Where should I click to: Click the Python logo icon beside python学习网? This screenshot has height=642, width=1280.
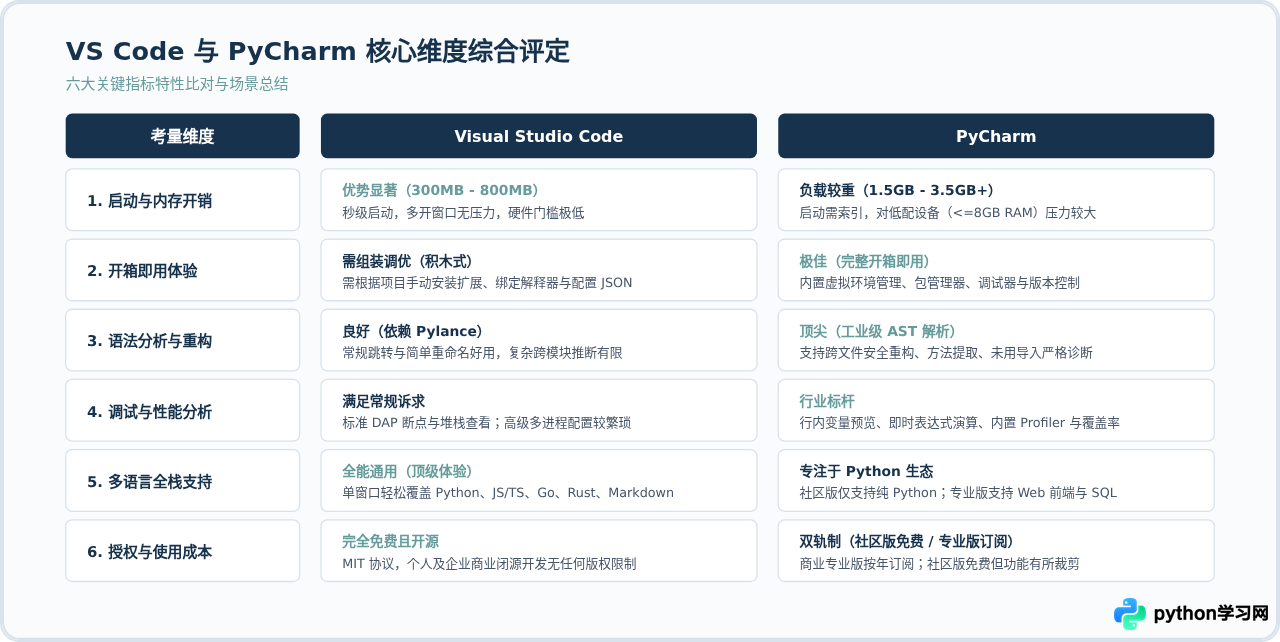click(x=1130, y=613)
